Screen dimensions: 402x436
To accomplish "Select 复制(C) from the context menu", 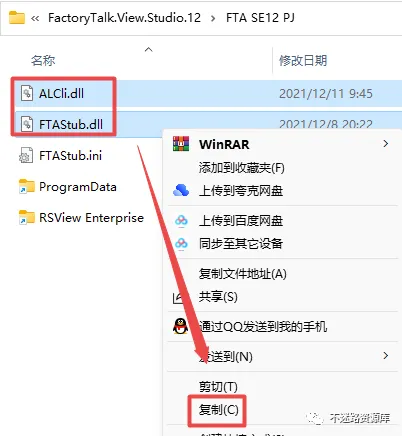I will pos(218,410).
